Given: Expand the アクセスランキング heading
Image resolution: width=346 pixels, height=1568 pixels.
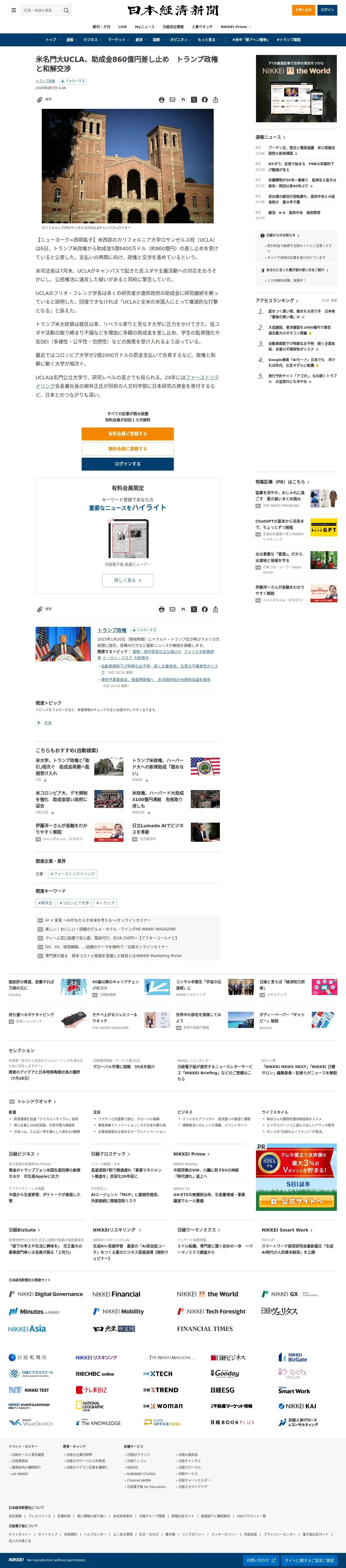Looking at the screenshot, I should [x=276, y=300].
